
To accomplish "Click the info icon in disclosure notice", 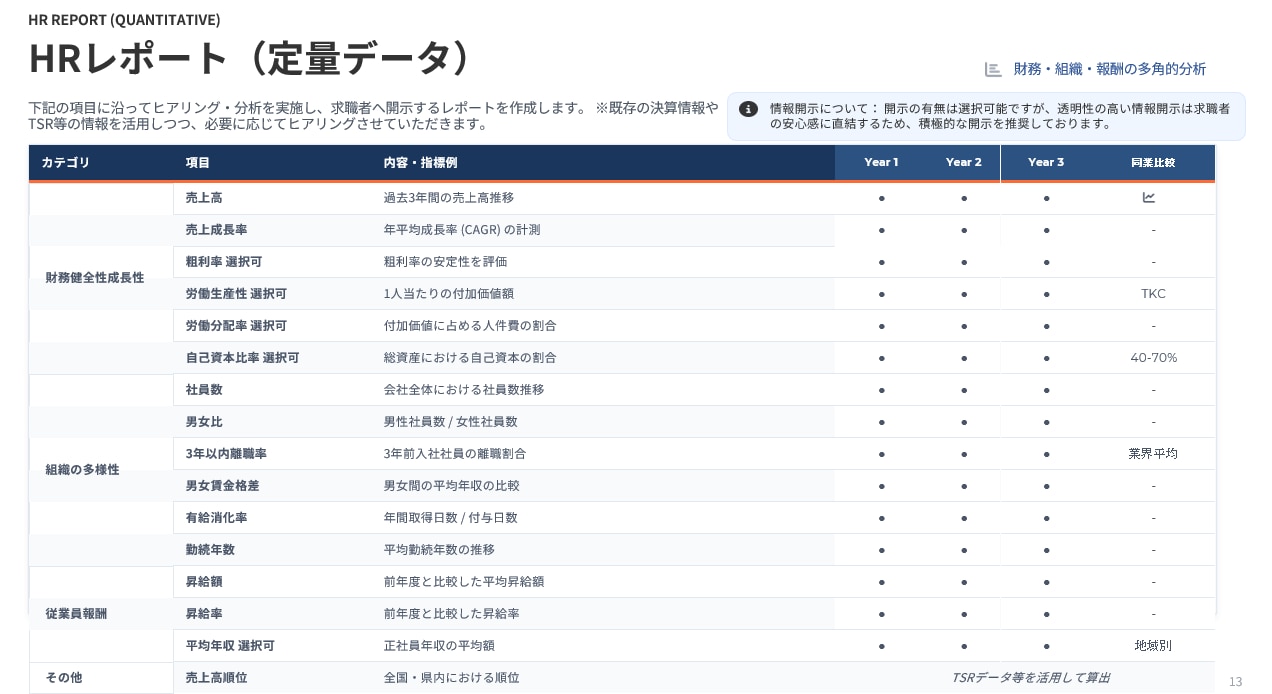I will (x=748, y=109).
